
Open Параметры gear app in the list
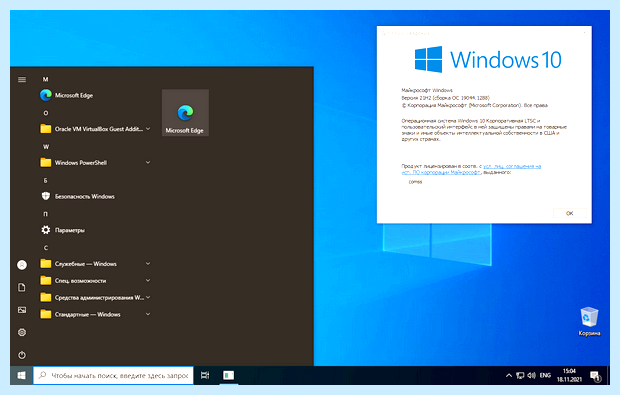coord(95,230)
